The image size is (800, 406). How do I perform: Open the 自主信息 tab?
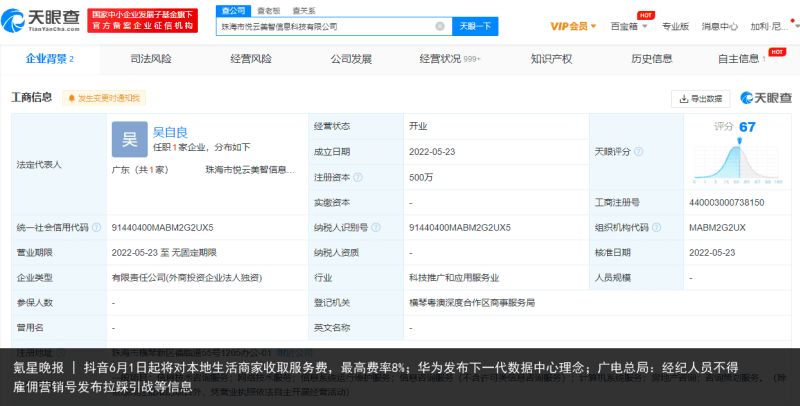point(742,59)
